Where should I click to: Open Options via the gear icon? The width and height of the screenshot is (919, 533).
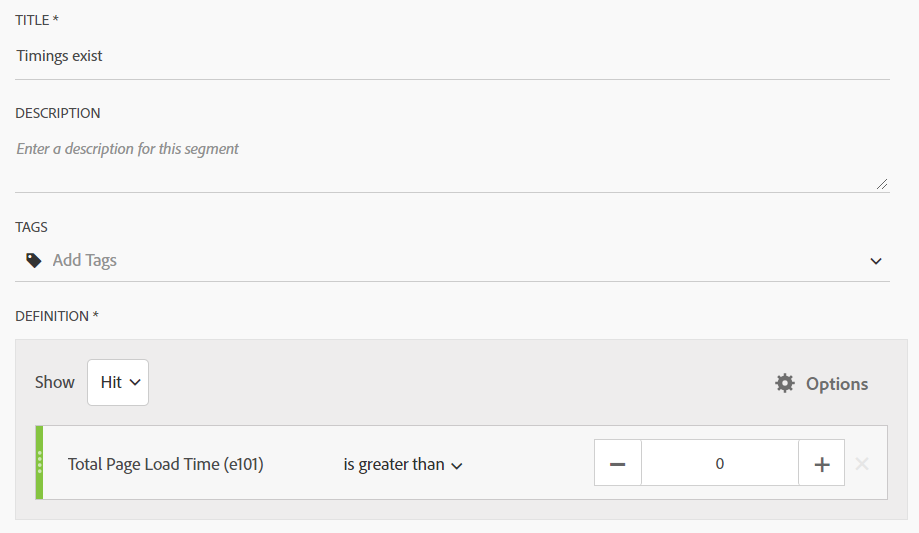[x=785, y=383]
